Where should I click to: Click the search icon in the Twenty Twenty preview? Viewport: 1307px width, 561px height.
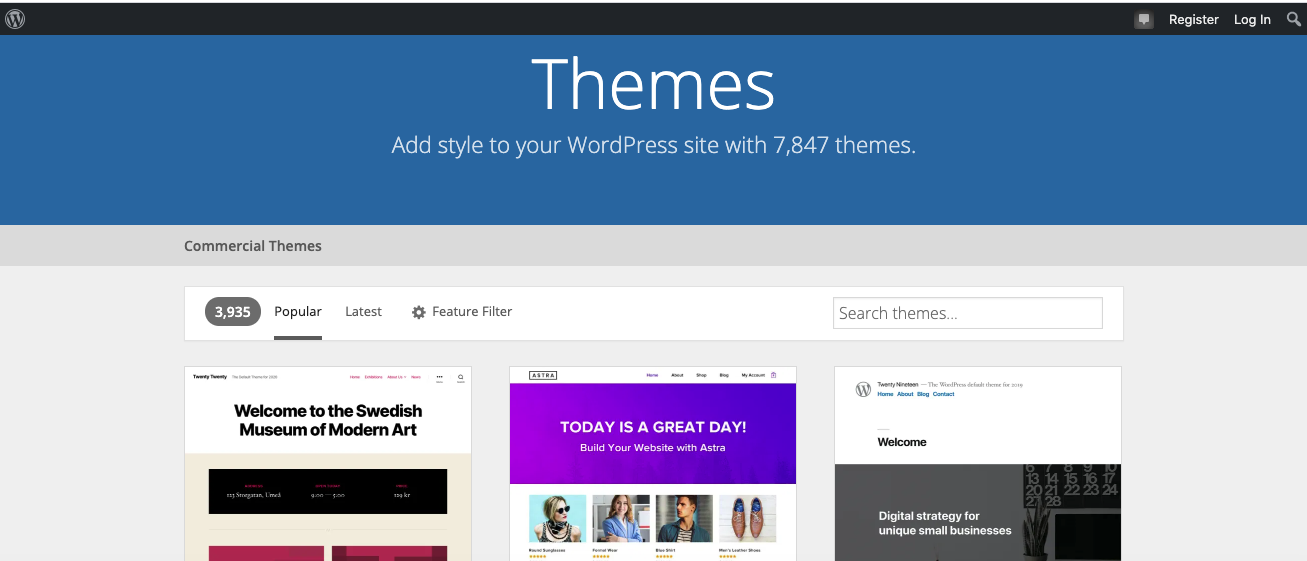pyautogui.click(x=460, y=378)
